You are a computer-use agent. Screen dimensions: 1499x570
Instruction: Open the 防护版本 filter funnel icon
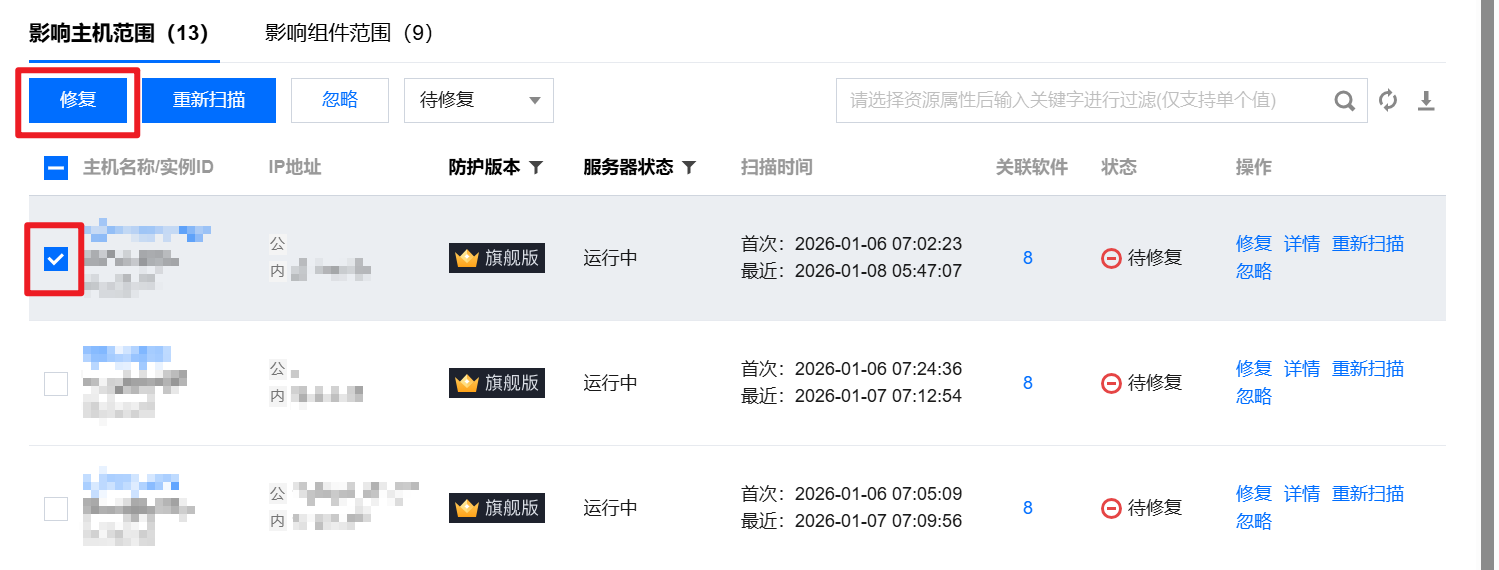[x=536, y=168]
